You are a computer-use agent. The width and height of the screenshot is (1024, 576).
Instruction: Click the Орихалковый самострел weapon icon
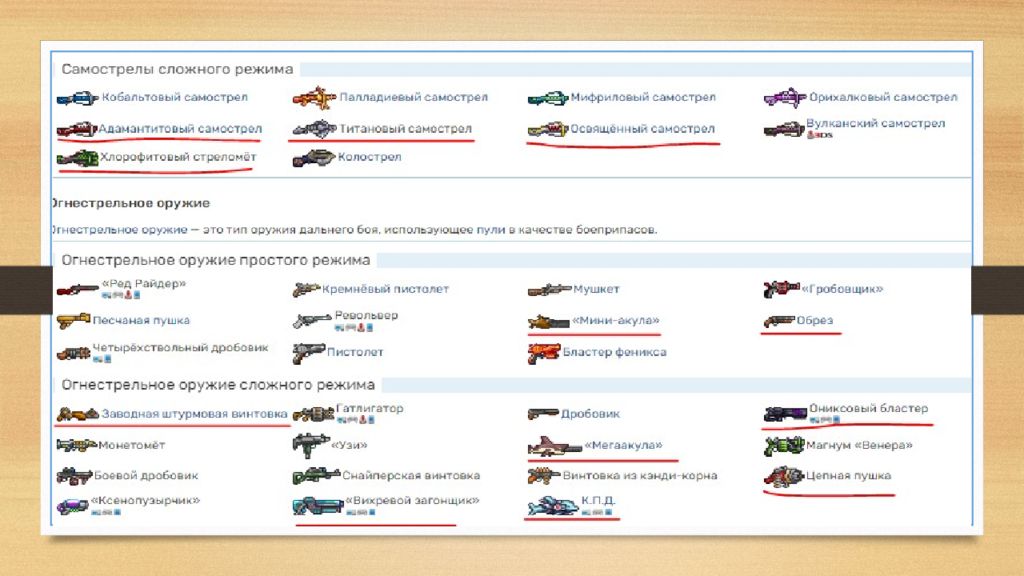point(785,98)
